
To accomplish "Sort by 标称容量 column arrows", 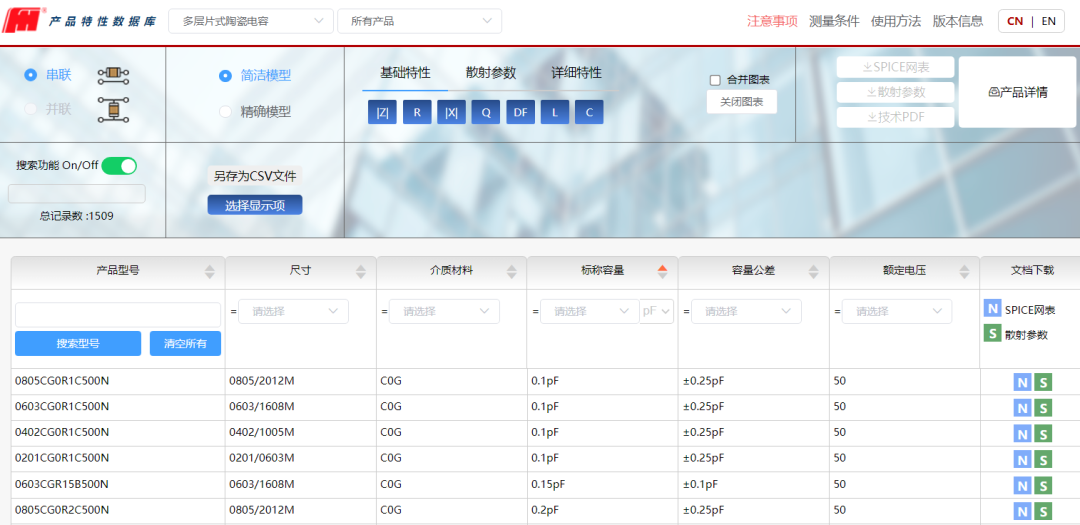I will [x=662, y=271].
